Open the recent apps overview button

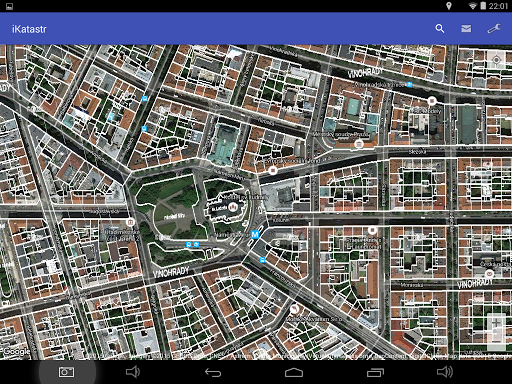375,372
